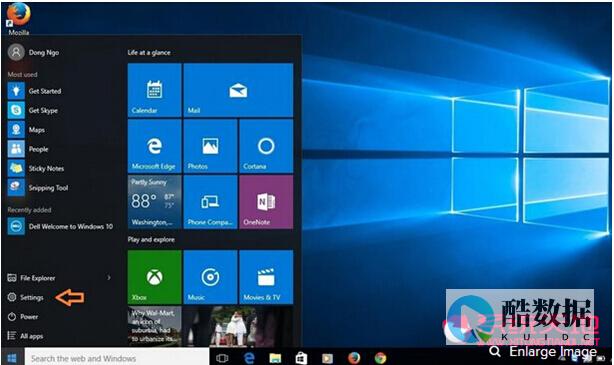Open the Mail tile

tap(238, 90)
